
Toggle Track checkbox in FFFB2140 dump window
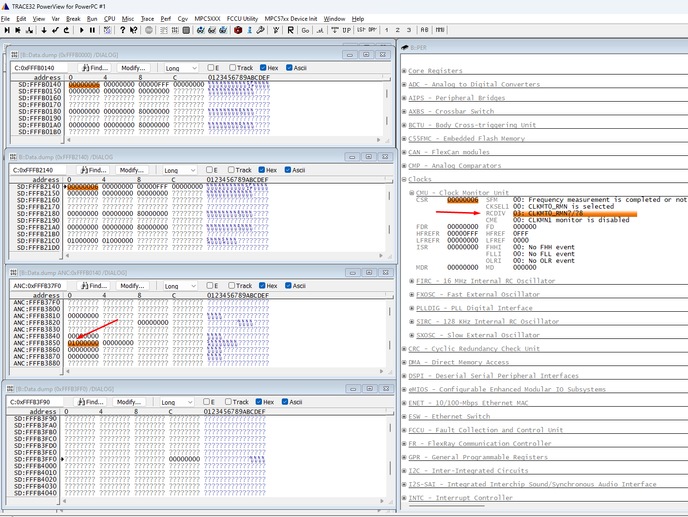click(x=231, y=170)
